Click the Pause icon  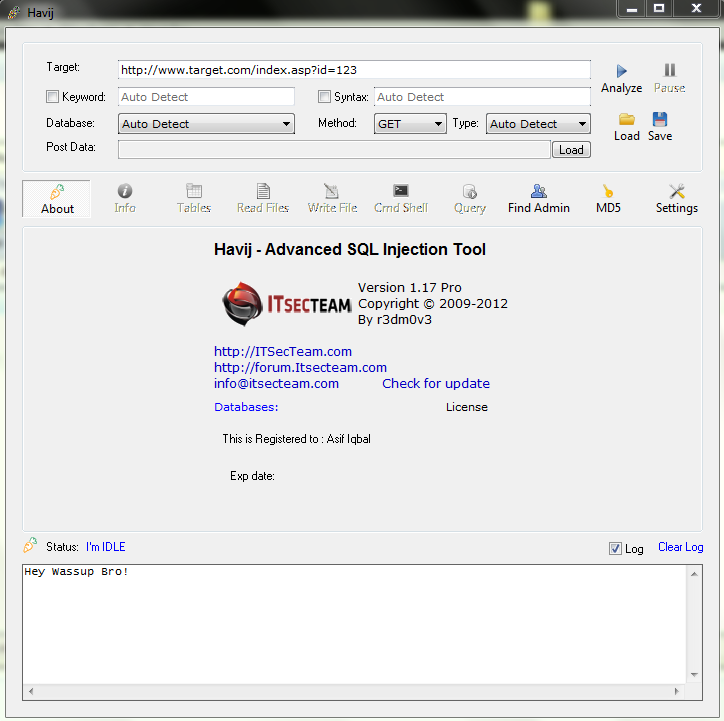click(670, 70)
